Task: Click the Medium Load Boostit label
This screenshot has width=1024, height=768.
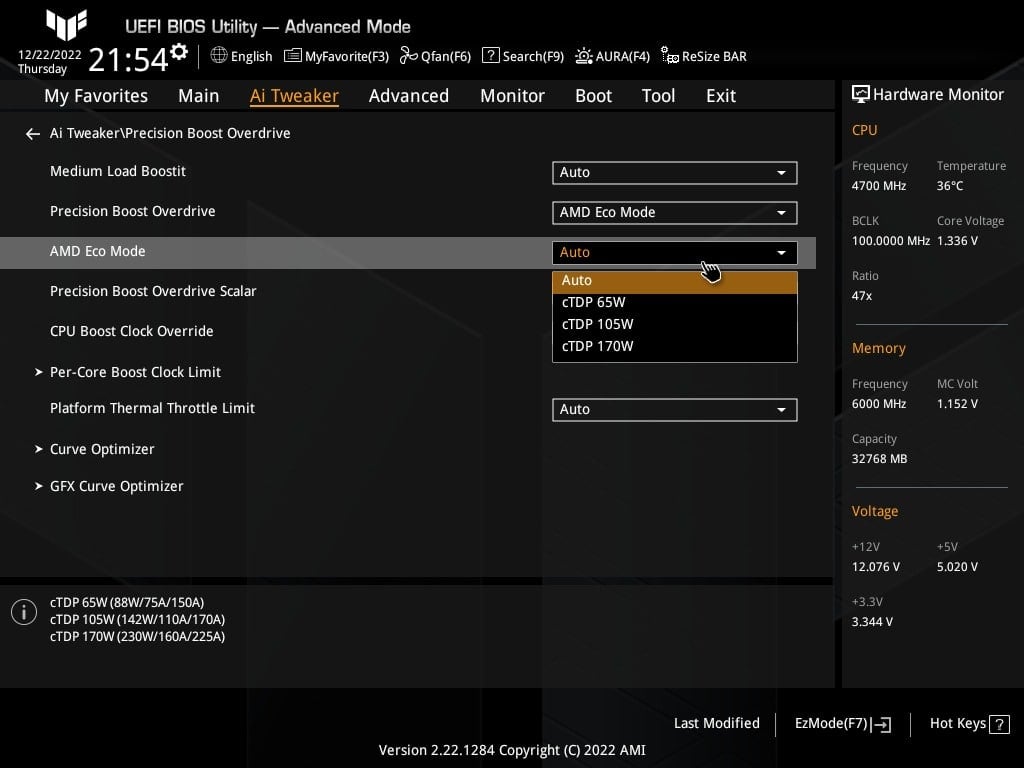Action: coord(118,171)
